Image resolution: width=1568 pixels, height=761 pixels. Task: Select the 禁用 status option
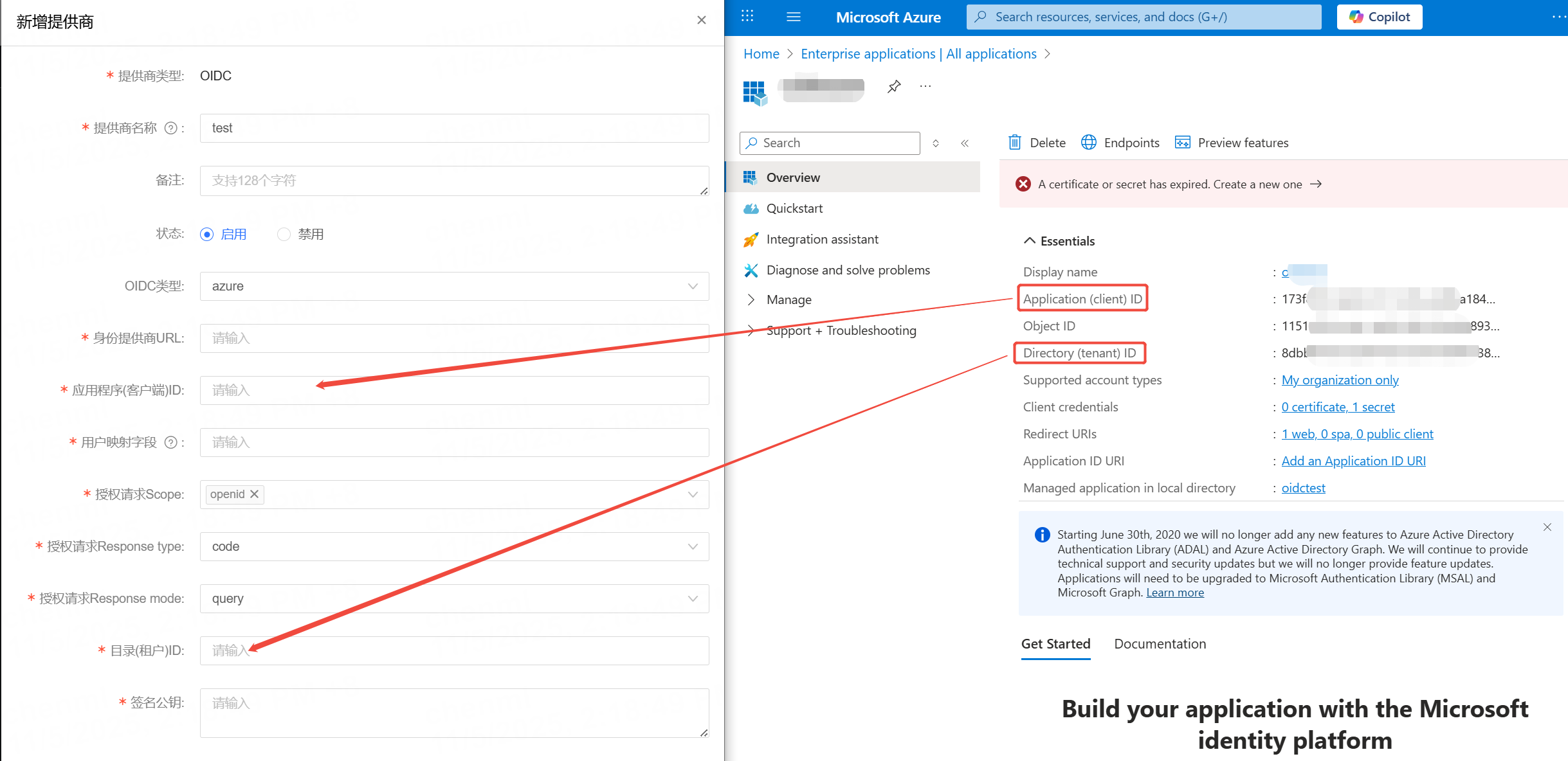284,234
